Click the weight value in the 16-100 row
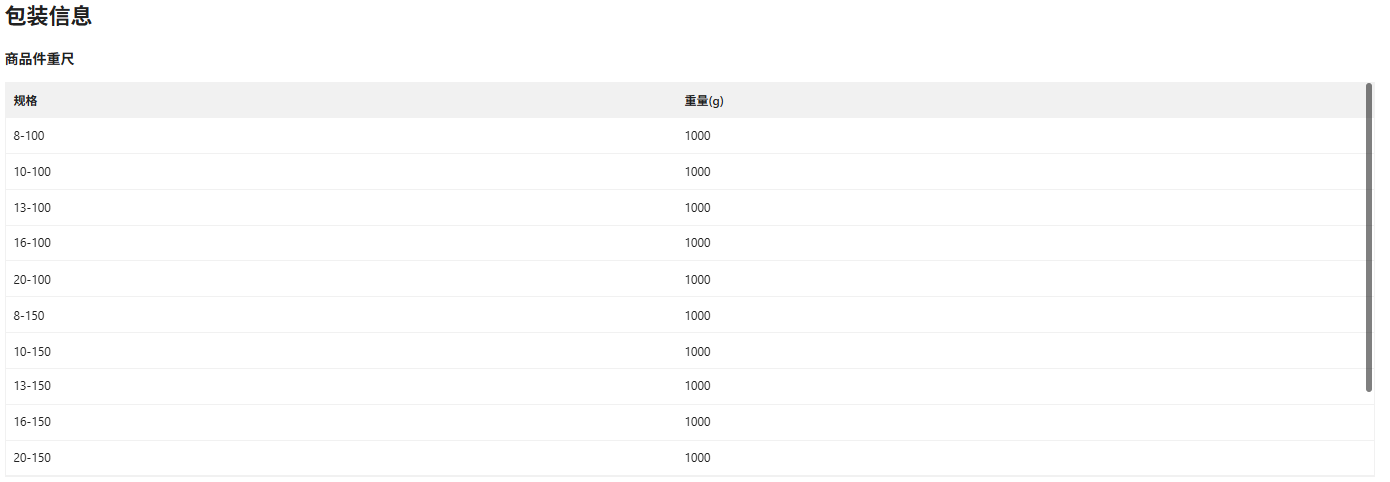The image size is (1390, 482). click(x=698, y=243)
